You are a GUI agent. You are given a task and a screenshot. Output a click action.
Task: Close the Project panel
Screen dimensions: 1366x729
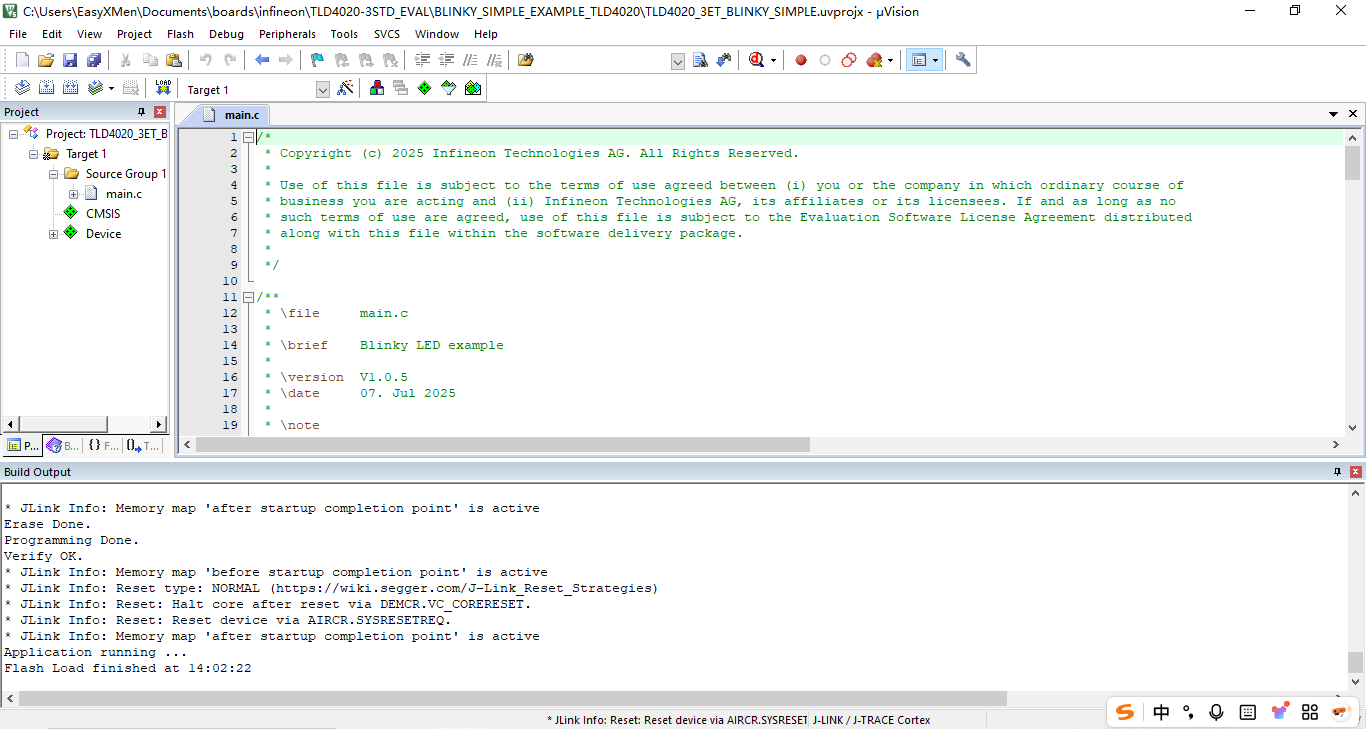coord(160,112)
